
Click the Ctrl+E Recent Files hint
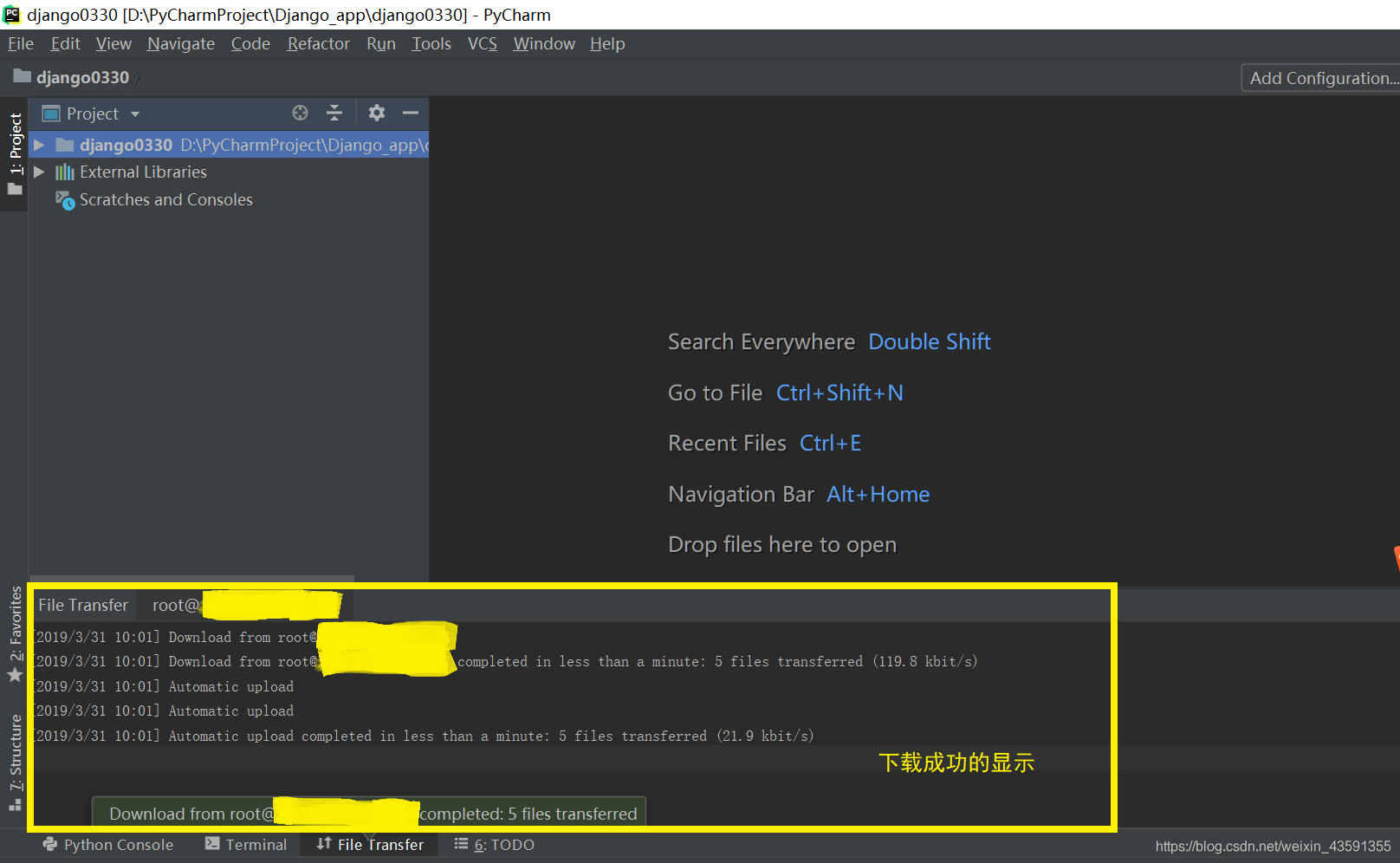click(830, 443)
